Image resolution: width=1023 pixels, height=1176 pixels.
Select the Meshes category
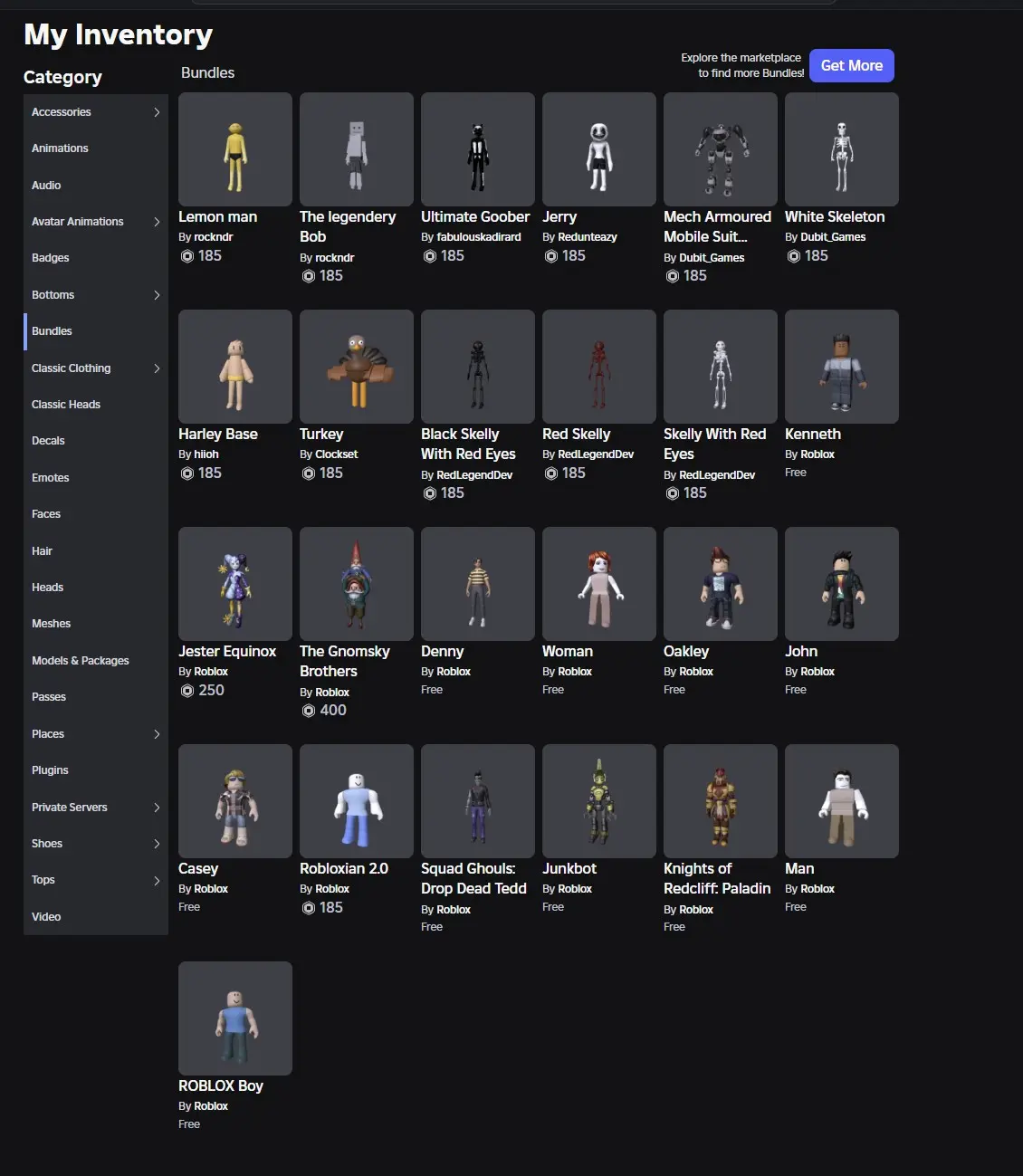tap(96, 624)
